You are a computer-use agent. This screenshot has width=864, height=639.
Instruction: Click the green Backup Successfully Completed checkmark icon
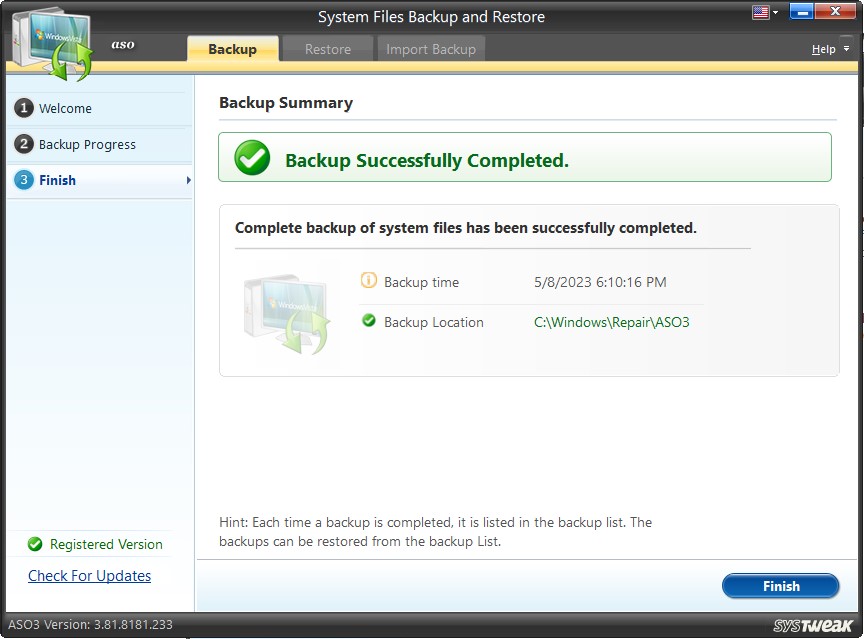[251, 157]
